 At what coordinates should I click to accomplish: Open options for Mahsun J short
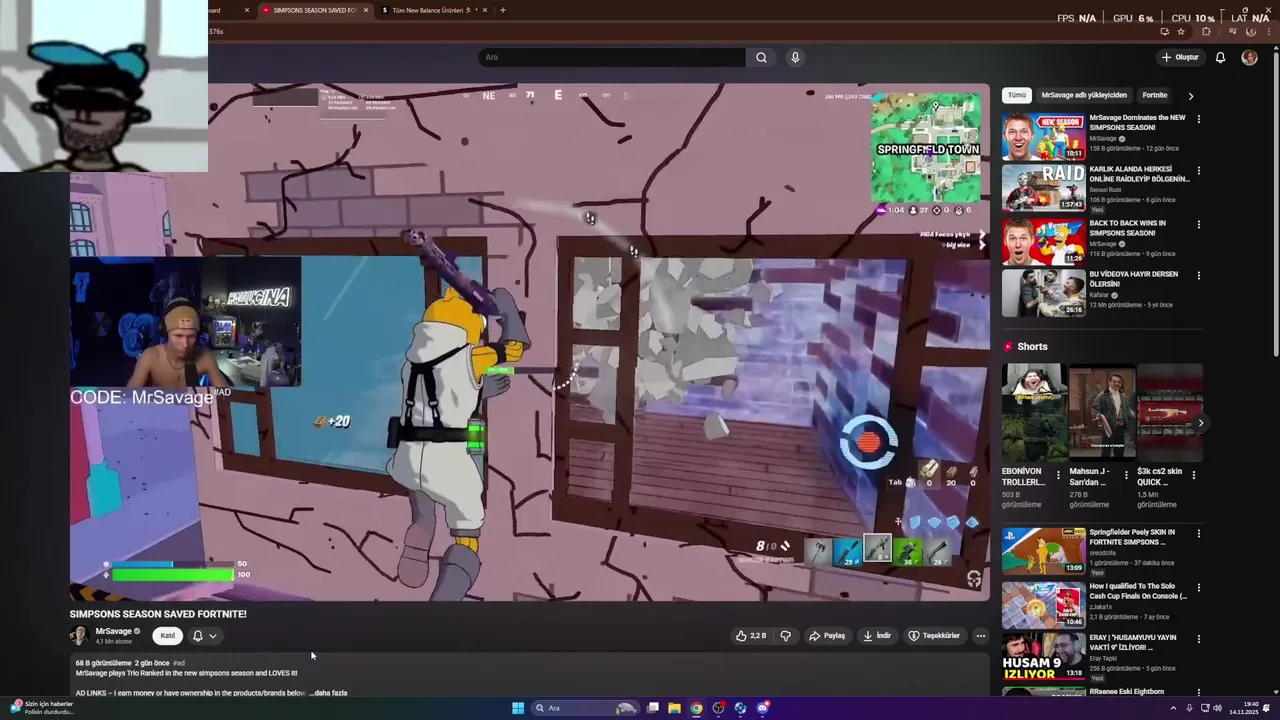coord(1126,474)
